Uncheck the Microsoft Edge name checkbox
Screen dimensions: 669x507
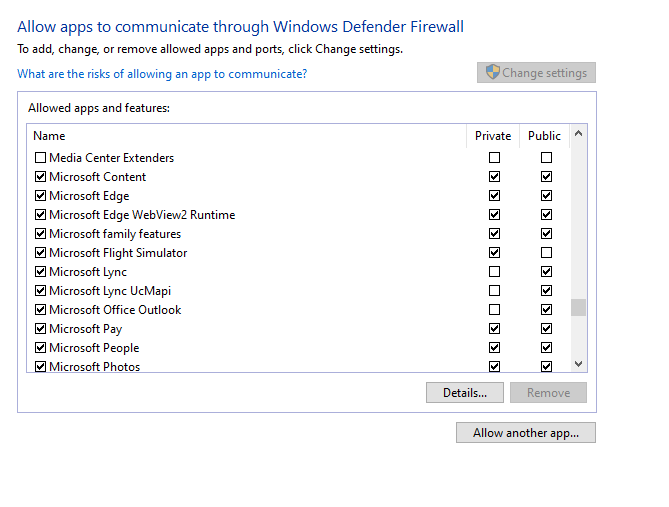pos(41,196)
